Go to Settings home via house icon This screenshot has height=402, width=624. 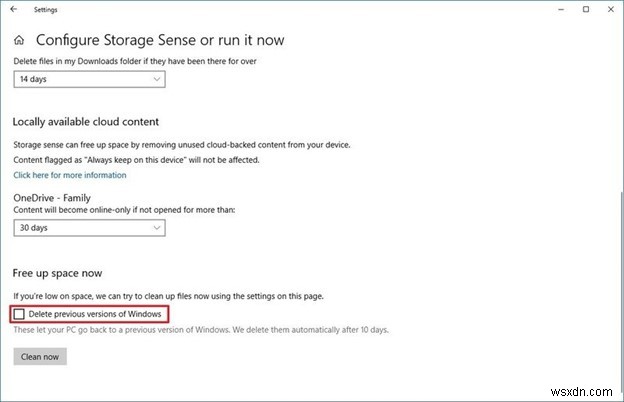click(19, 41)
